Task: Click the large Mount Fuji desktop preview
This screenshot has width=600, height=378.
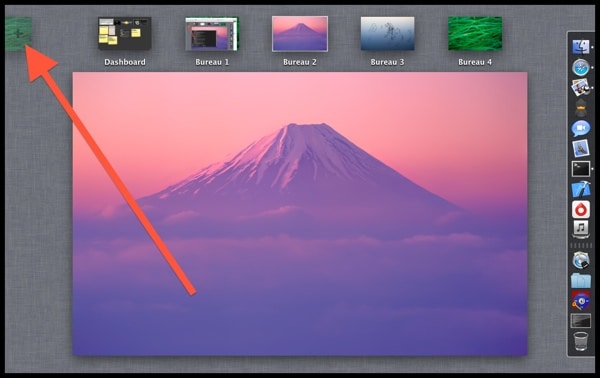Action: coord(300,213)
